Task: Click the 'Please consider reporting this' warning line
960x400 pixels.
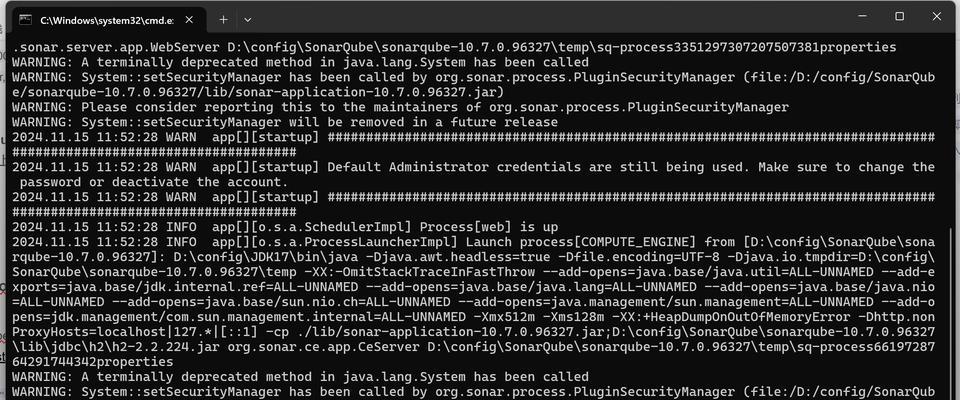Action: pyautogui.click(x=400, y=107)
